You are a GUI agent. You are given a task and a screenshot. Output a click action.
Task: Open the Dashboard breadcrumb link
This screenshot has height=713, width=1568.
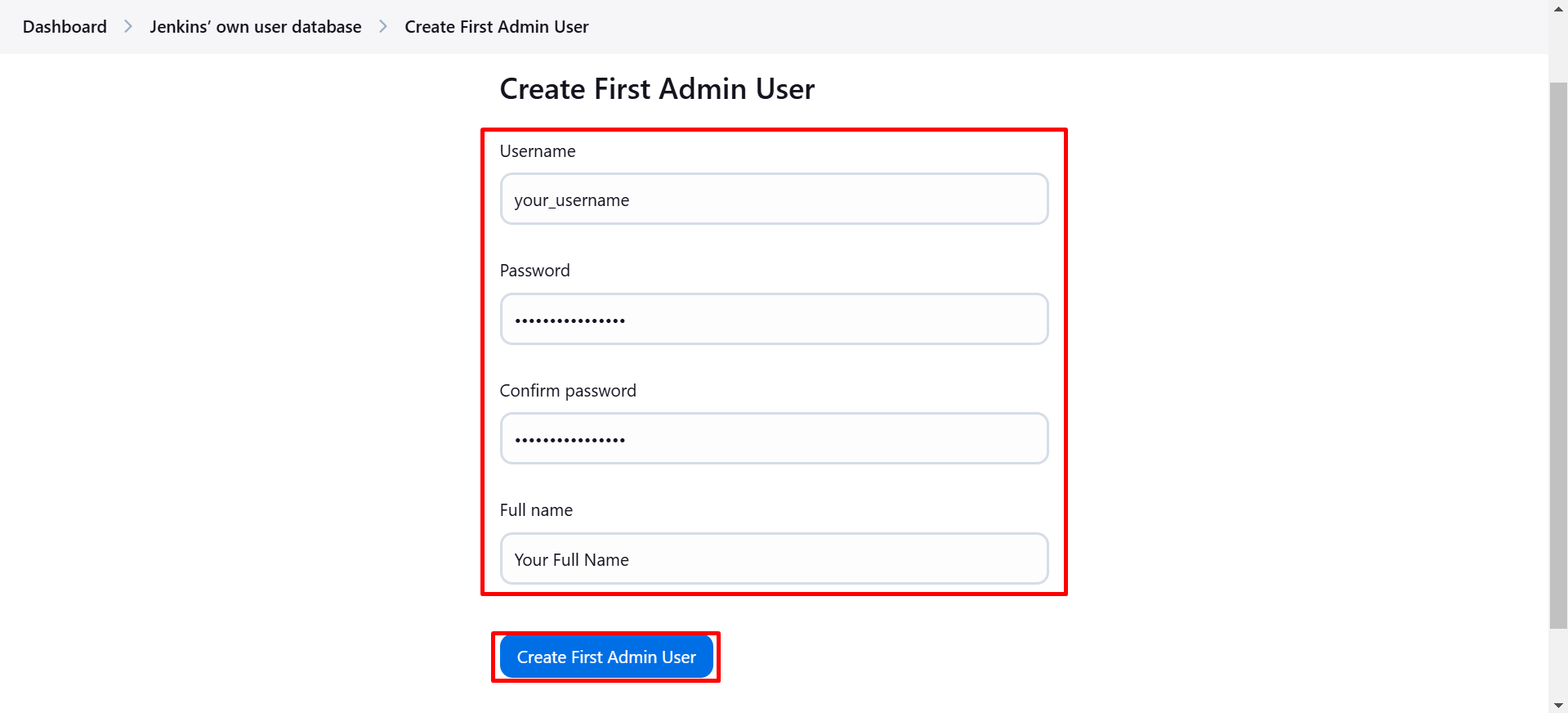point(64,26)
